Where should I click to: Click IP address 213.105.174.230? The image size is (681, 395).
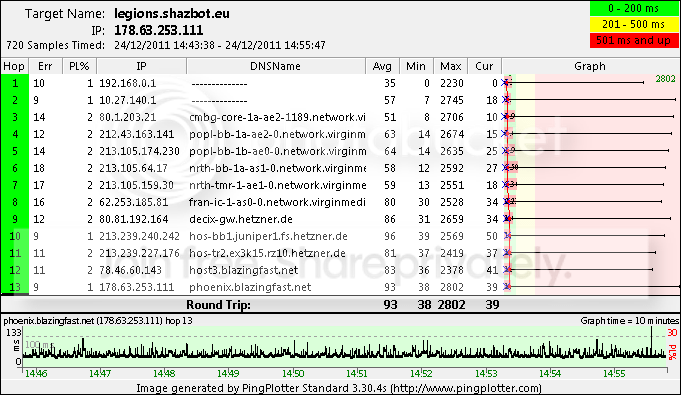[139, 151]
